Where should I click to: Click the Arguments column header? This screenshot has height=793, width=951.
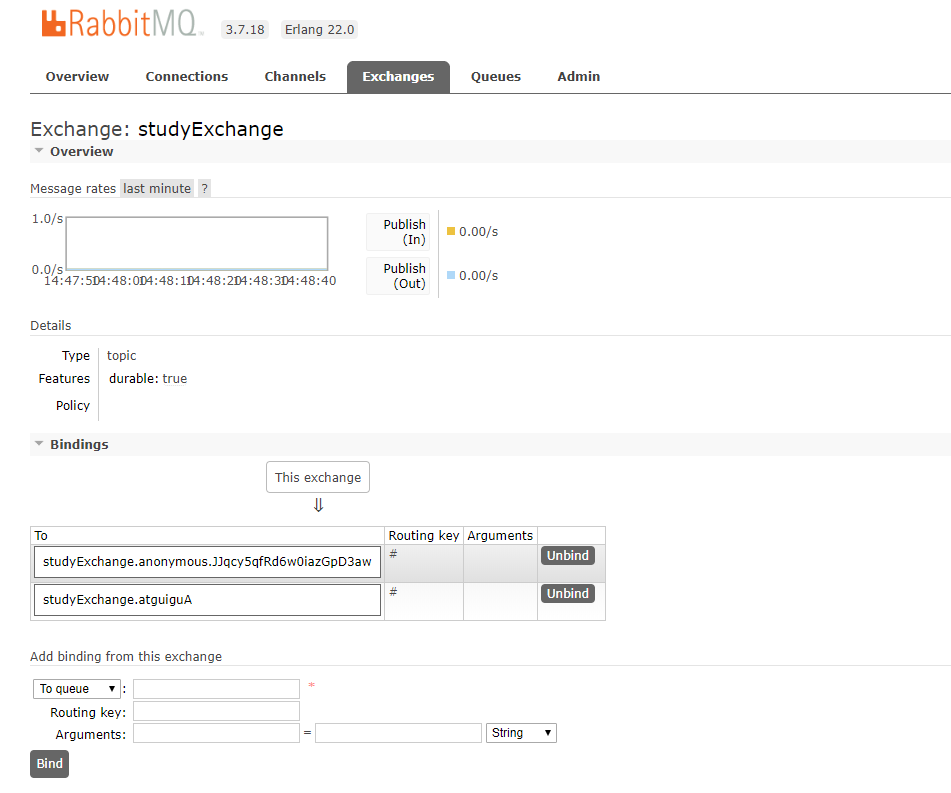500,536
